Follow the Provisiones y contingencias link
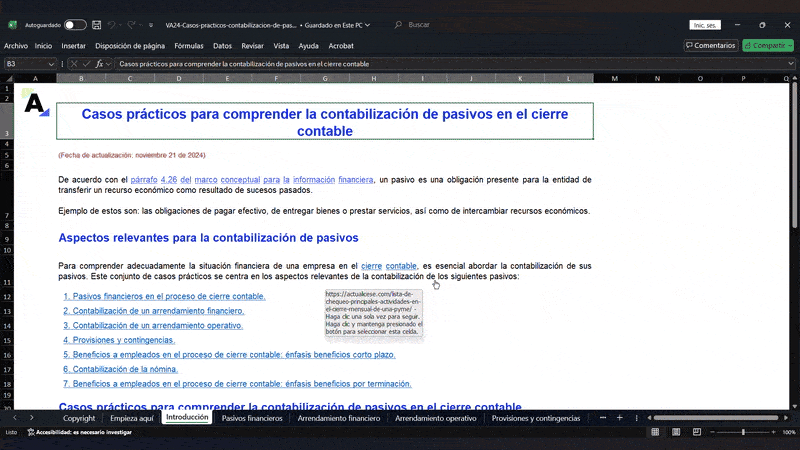This screenshot has width=800, height=450. [x=119, y=340]
